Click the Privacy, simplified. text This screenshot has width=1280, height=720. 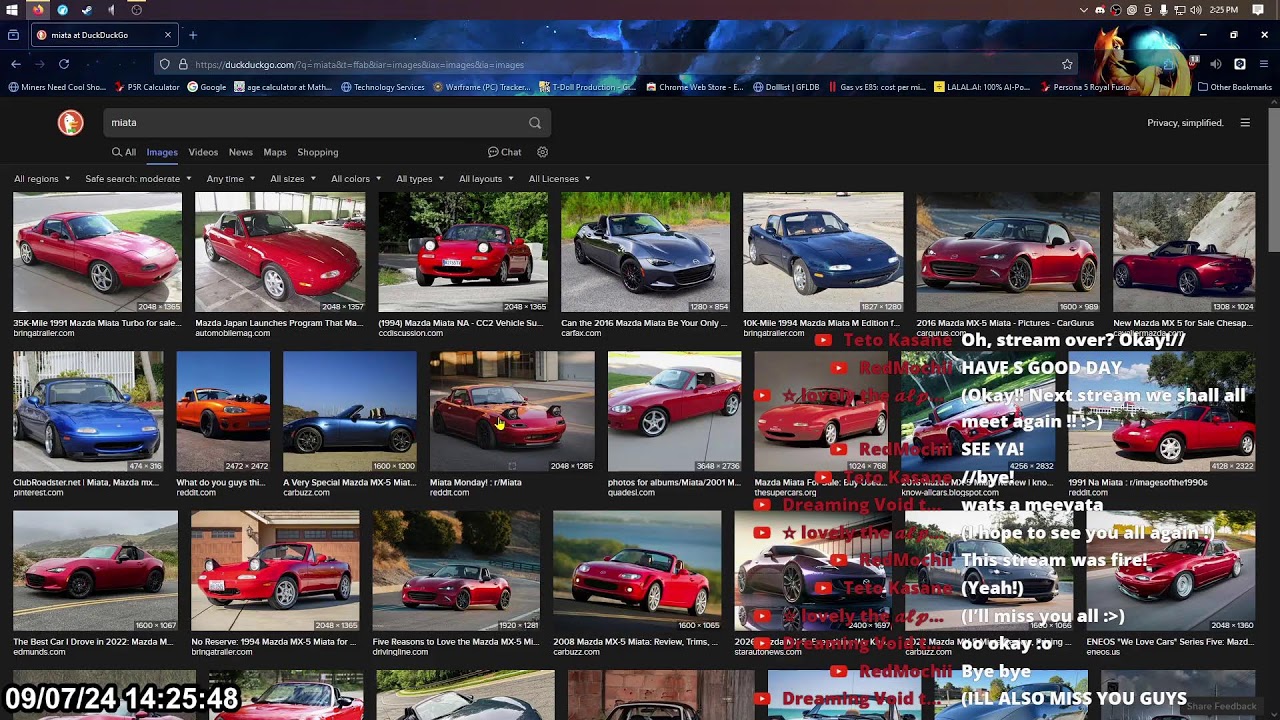[x=1185, y=123]
